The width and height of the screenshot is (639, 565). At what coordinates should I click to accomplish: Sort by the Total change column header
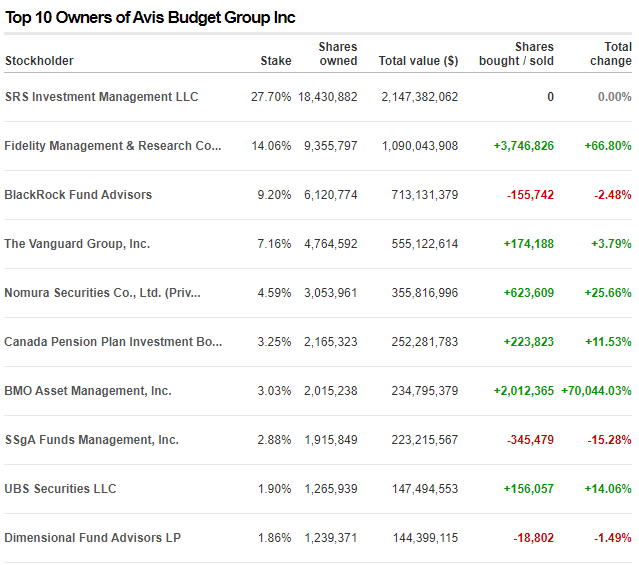click(610, 54)
